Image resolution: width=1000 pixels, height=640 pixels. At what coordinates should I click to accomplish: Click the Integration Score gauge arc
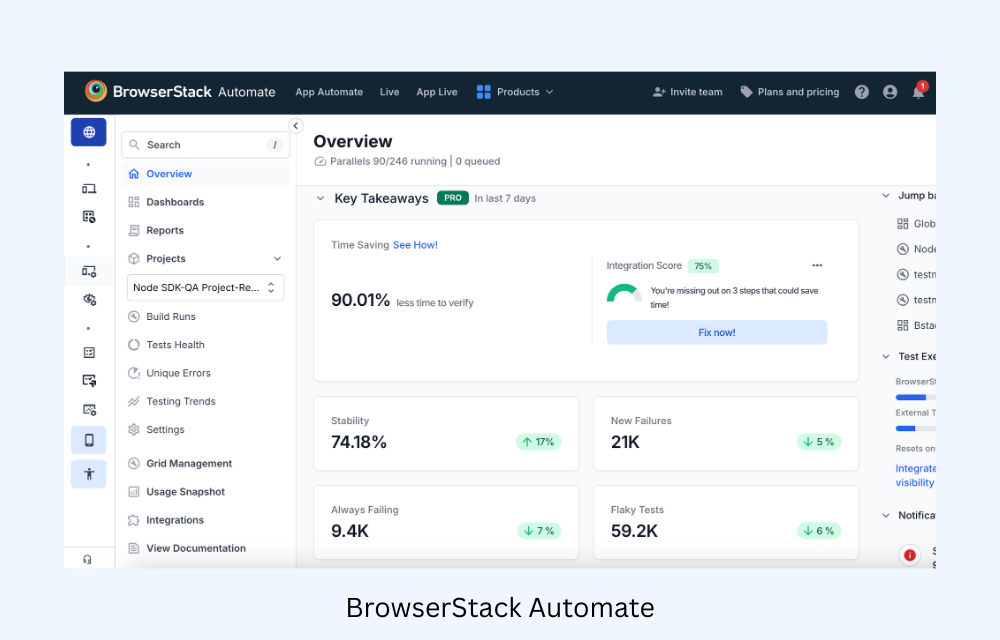[624, 293]
